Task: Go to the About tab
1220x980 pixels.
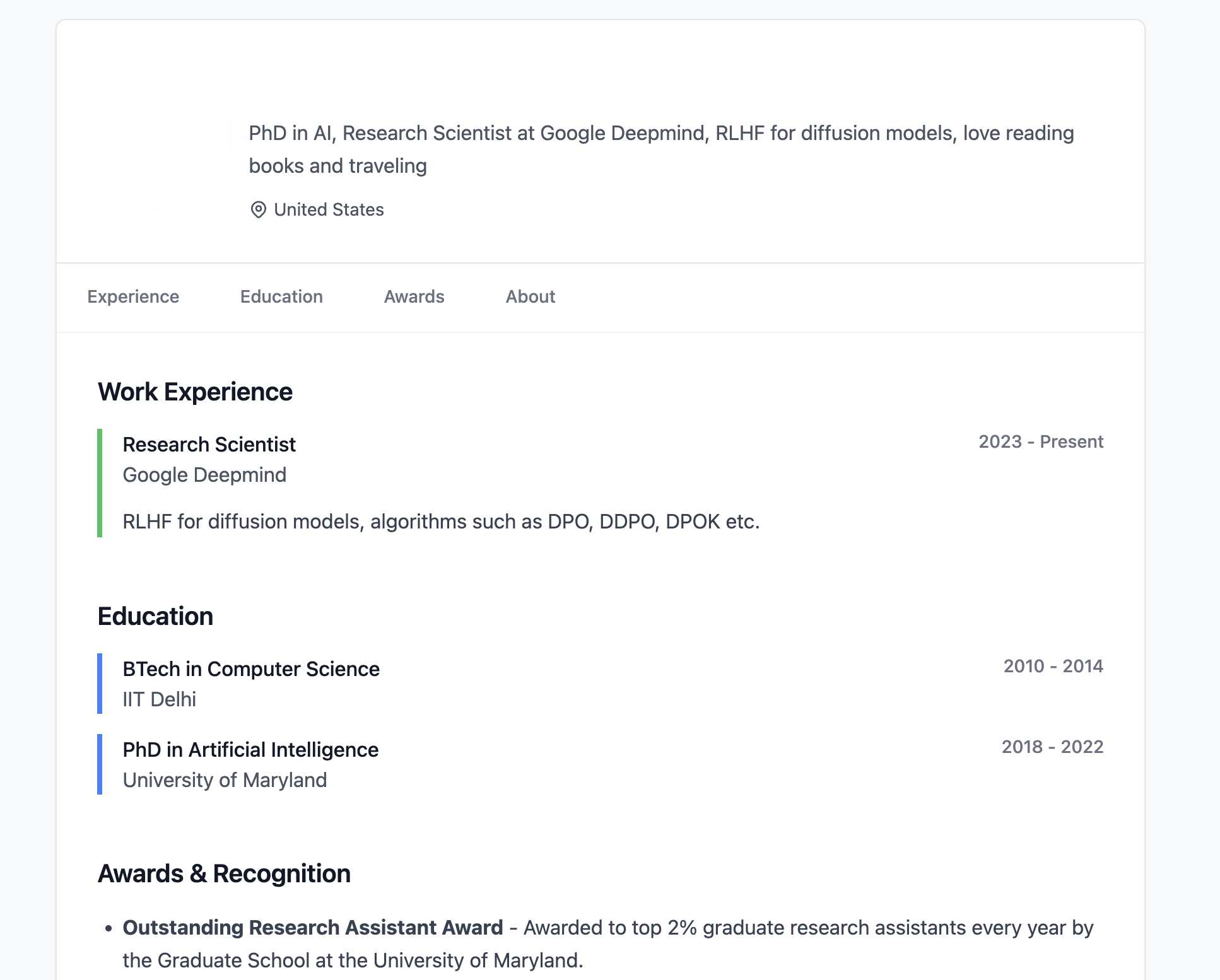Action: [x=530, y=296]
